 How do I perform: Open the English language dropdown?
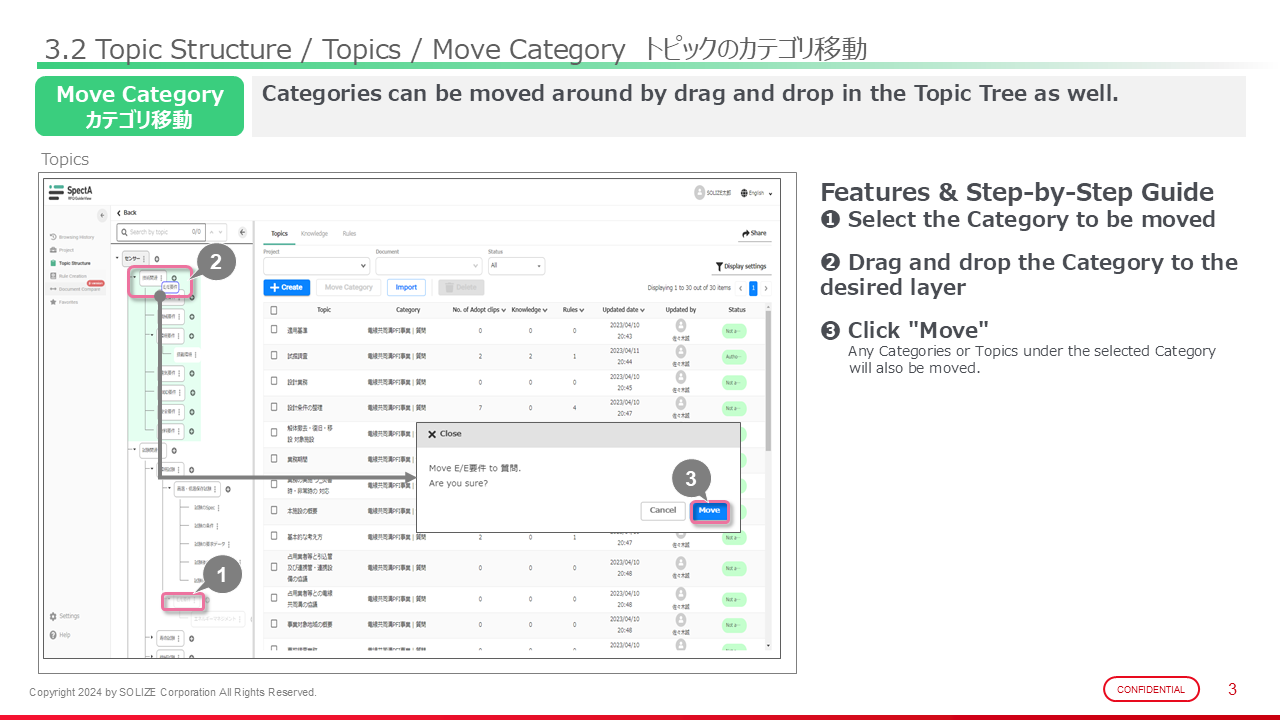tap(757, 193)
